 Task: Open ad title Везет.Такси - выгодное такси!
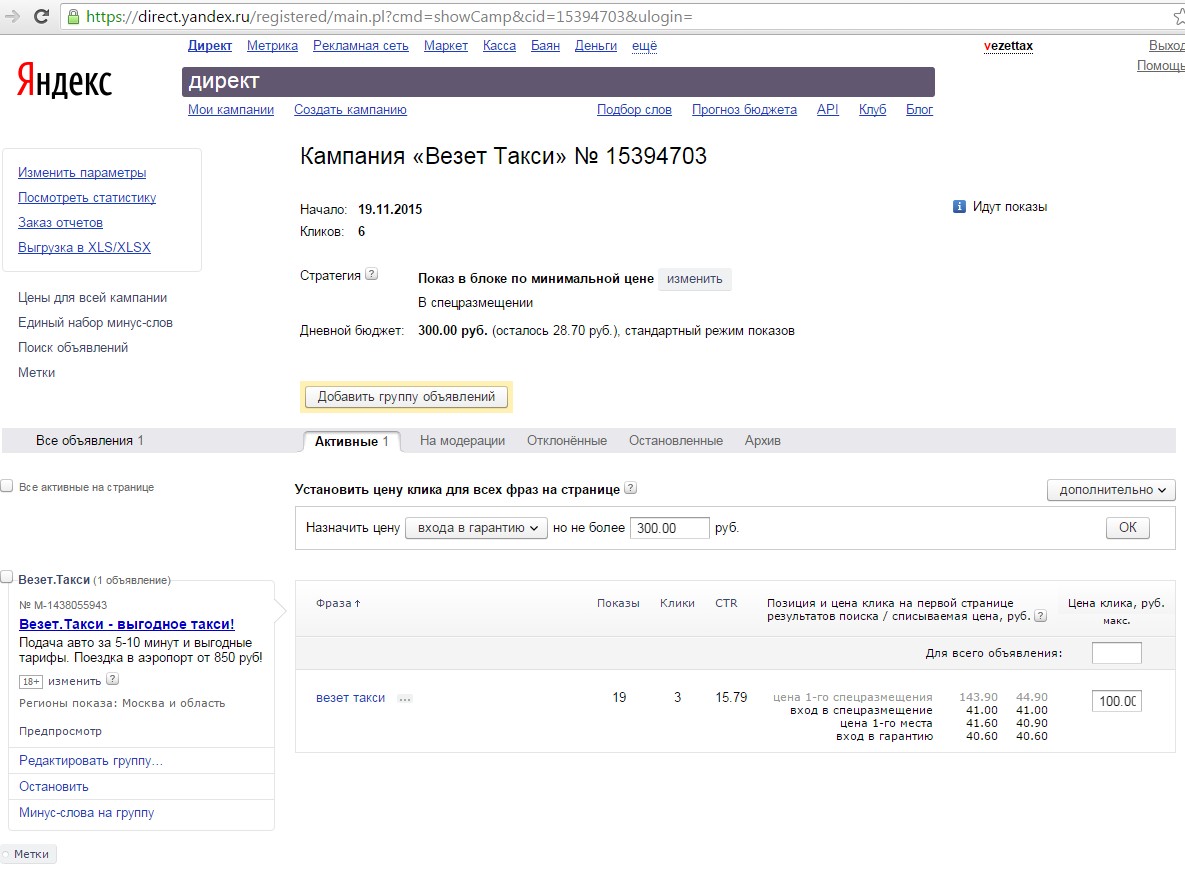tap(126, 624)
